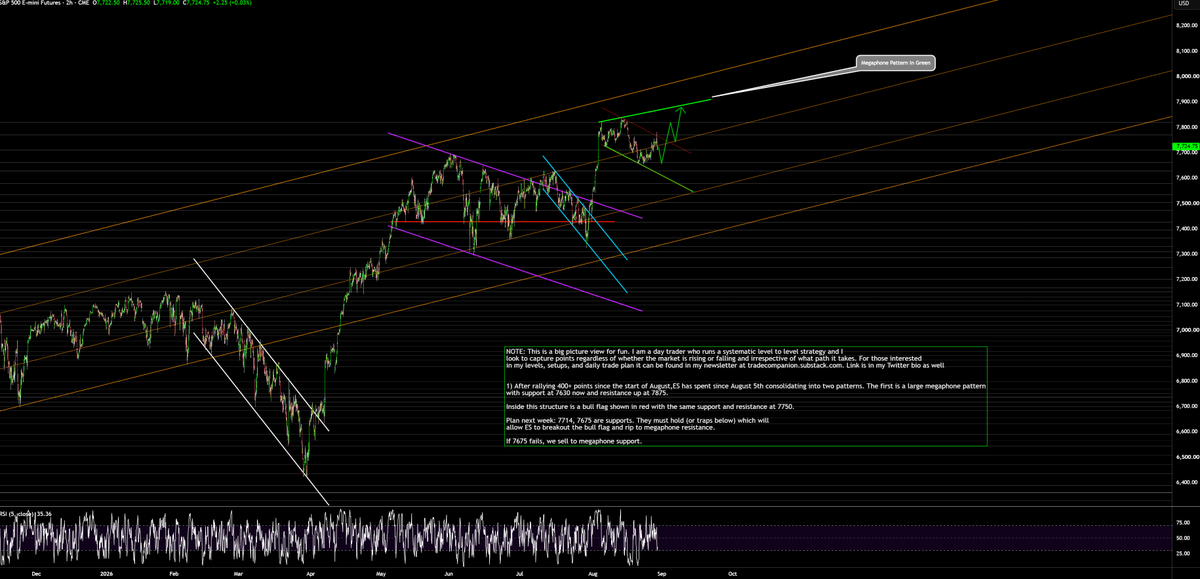Click the 6,700.00 price axis label
The width and height of the screenshot is (1200, 579).
1186,406
